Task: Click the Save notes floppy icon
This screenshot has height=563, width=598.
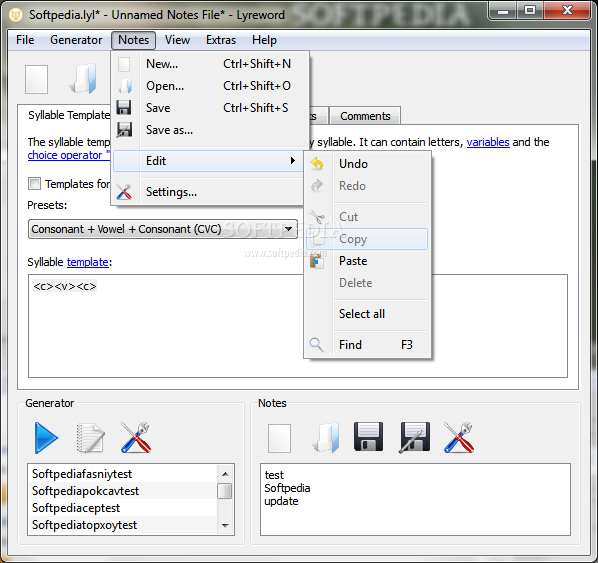Action: 368,437
